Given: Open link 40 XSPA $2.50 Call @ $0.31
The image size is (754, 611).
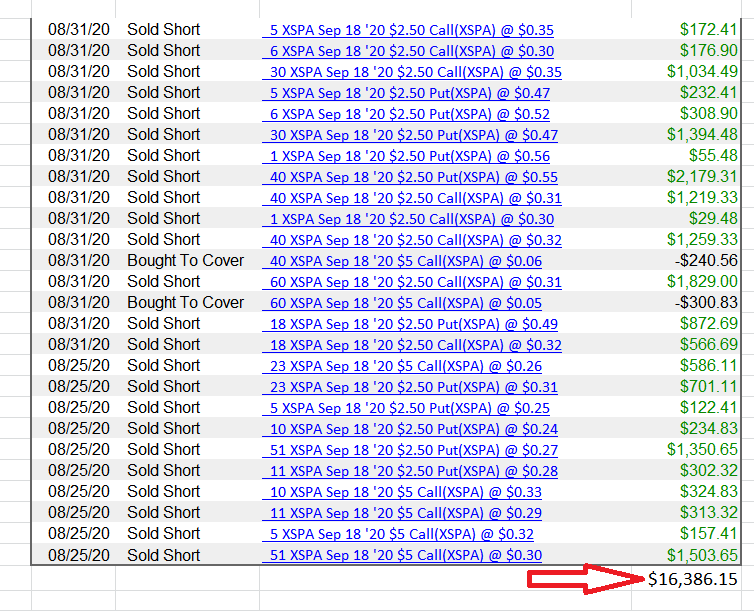Looking at the screenshot, I should 412,198.
